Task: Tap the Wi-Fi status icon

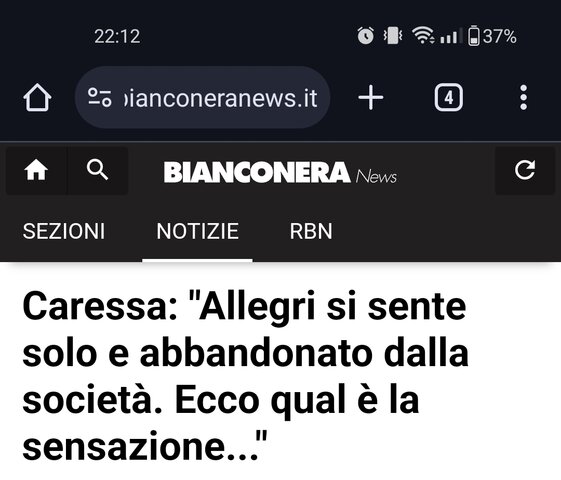Action: click(423, 36)
